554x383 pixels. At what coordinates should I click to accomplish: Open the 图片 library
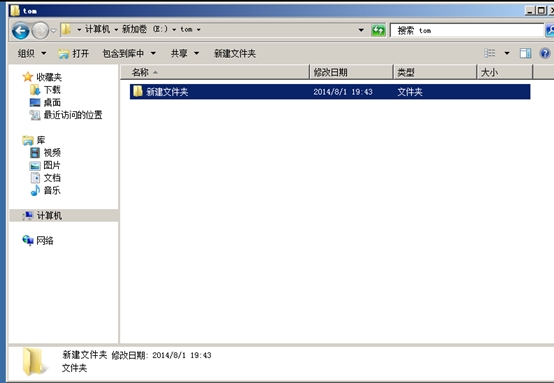point(52,165)
